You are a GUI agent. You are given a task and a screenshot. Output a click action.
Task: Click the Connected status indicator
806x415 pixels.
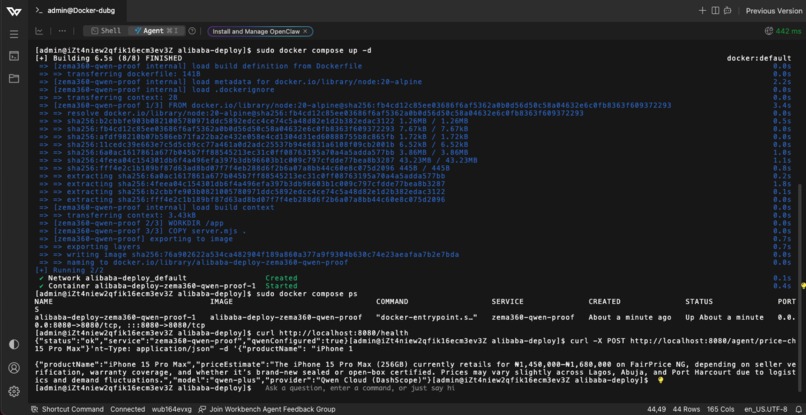click(x=127, y=409)
